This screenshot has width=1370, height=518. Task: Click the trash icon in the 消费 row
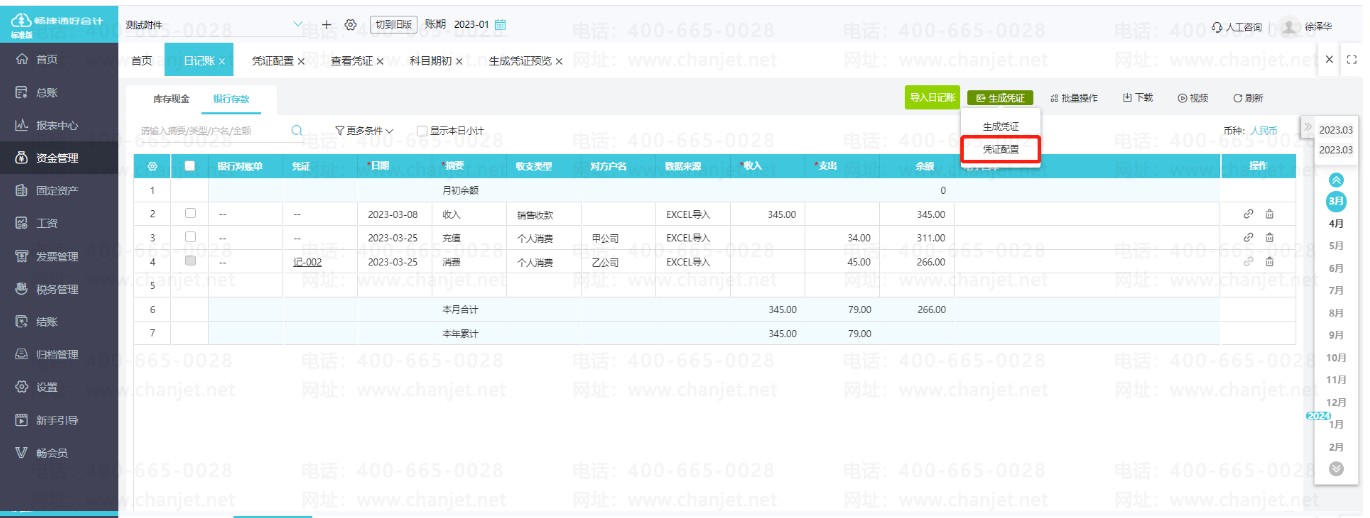click(x=1270, y=261)
